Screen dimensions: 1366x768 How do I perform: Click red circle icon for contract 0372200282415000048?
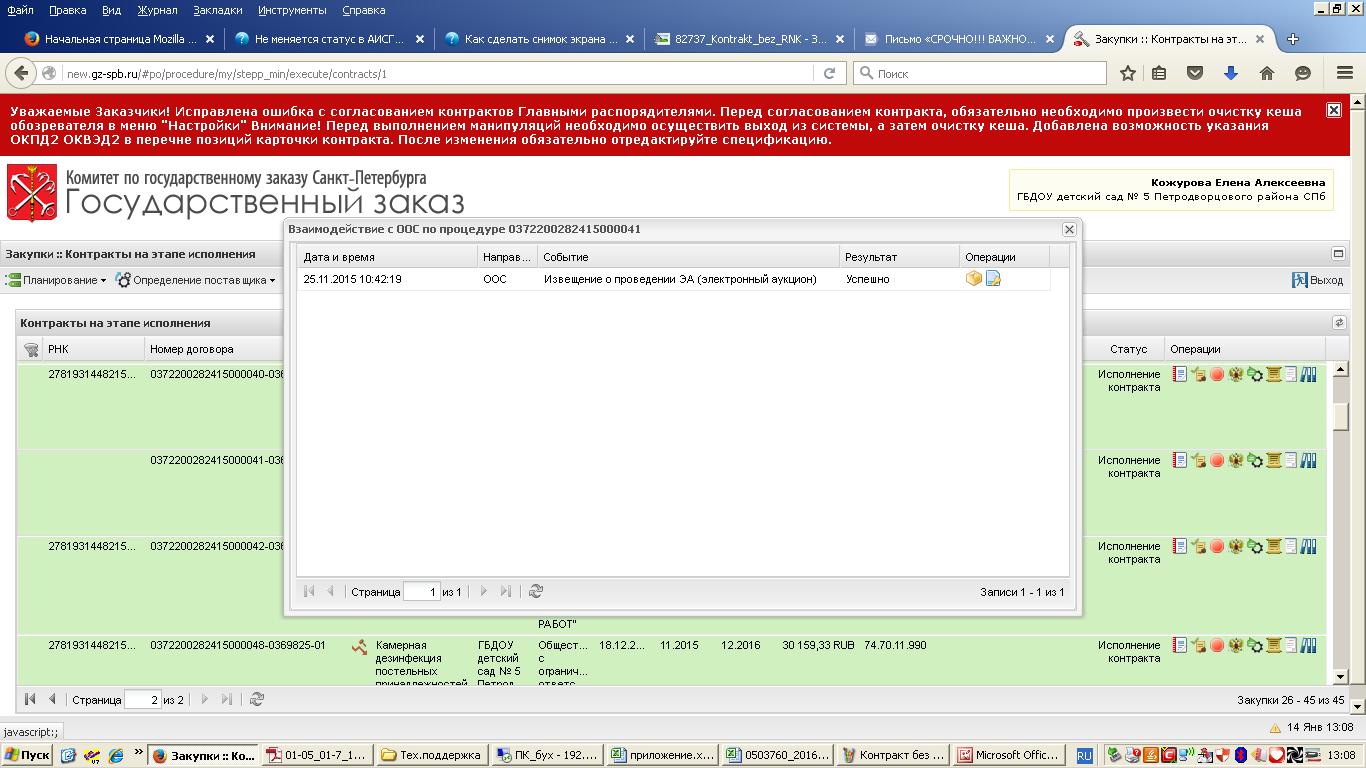point(1217,645)
